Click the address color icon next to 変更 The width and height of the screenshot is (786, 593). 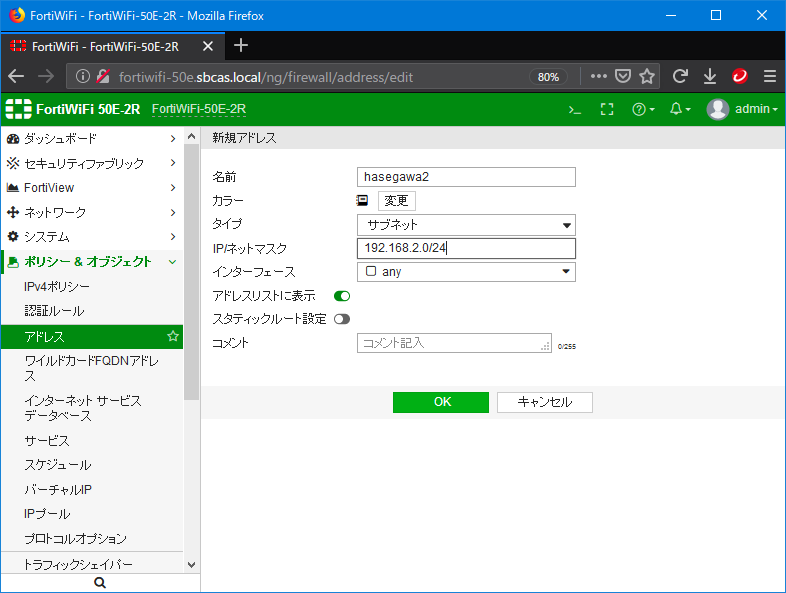click(362, 201)
